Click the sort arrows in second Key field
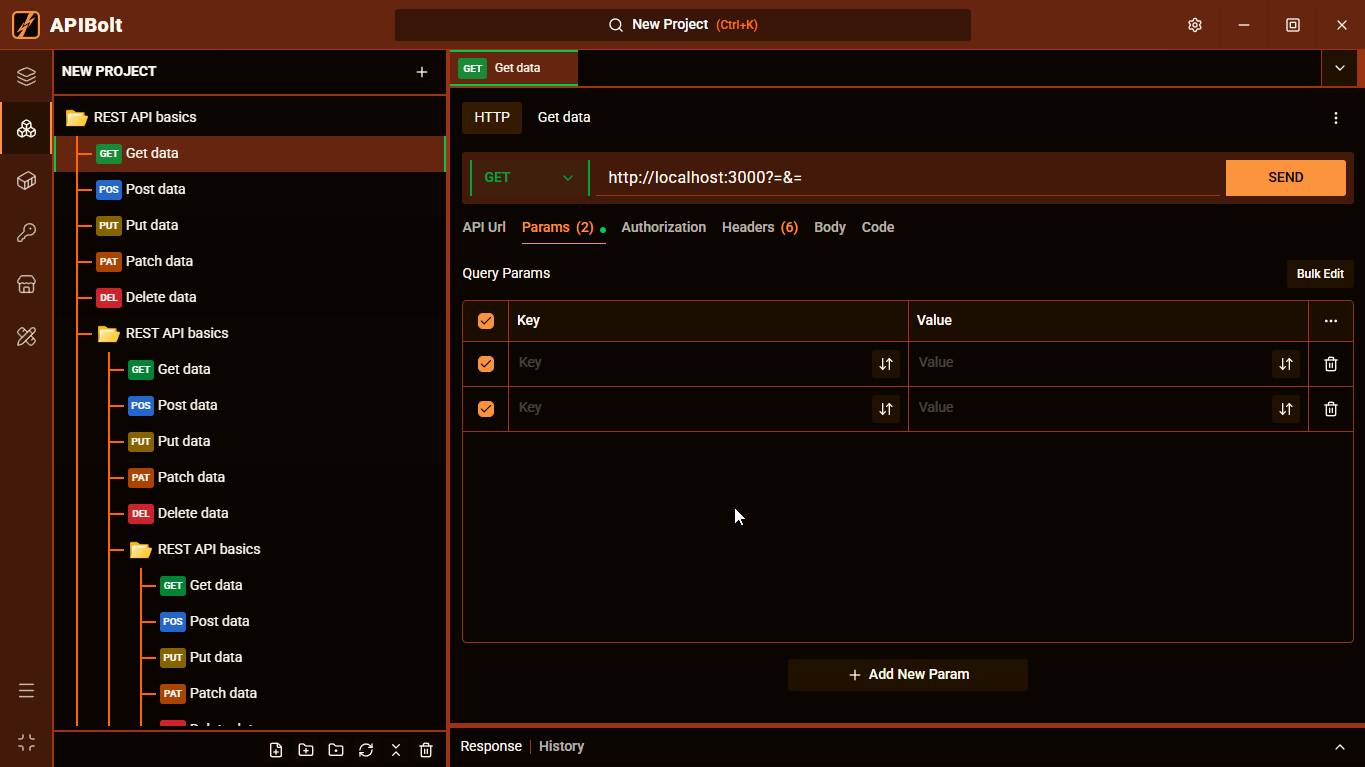This screenshot has width=1365, height=767. 886,409
